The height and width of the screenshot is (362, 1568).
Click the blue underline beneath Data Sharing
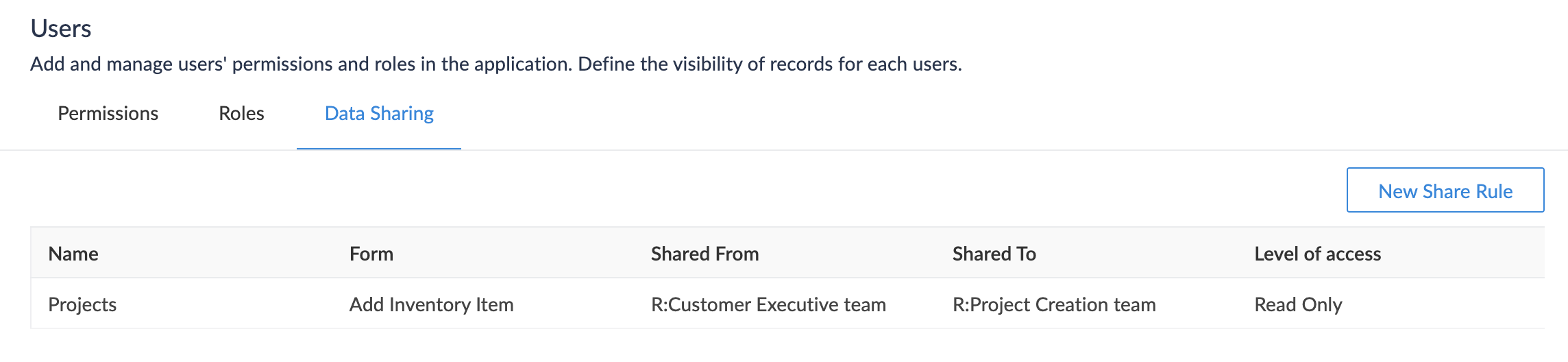(379, 148)
